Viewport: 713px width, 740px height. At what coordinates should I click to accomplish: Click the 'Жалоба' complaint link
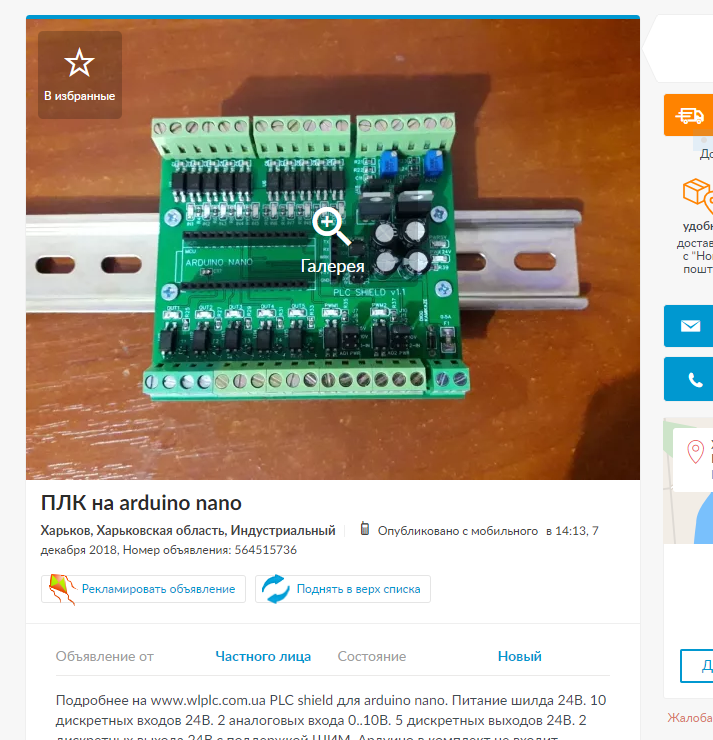click(x=690, y=718)
